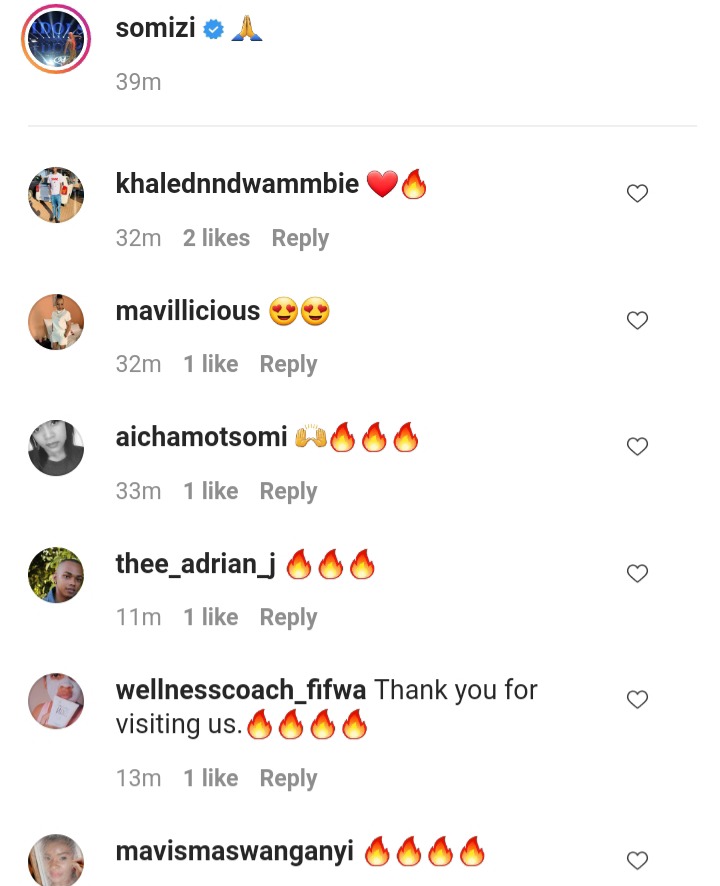
Task: Open the somizi username link
Action: tap(155, 28)
